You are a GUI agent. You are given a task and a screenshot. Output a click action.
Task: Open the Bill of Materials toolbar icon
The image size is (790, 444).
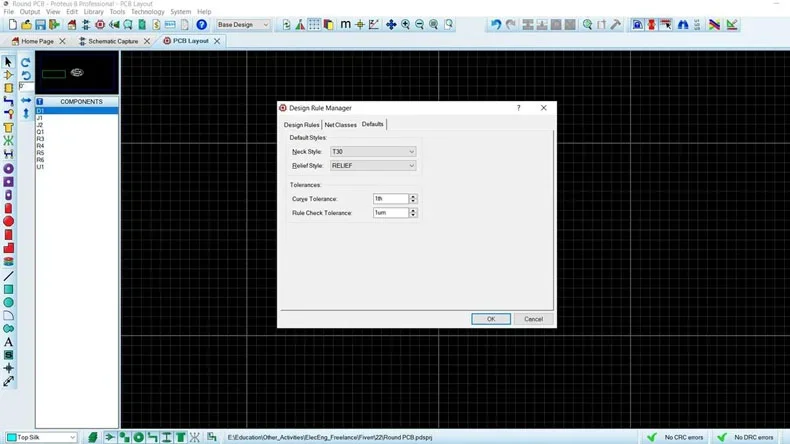click(x=156, y=25)
